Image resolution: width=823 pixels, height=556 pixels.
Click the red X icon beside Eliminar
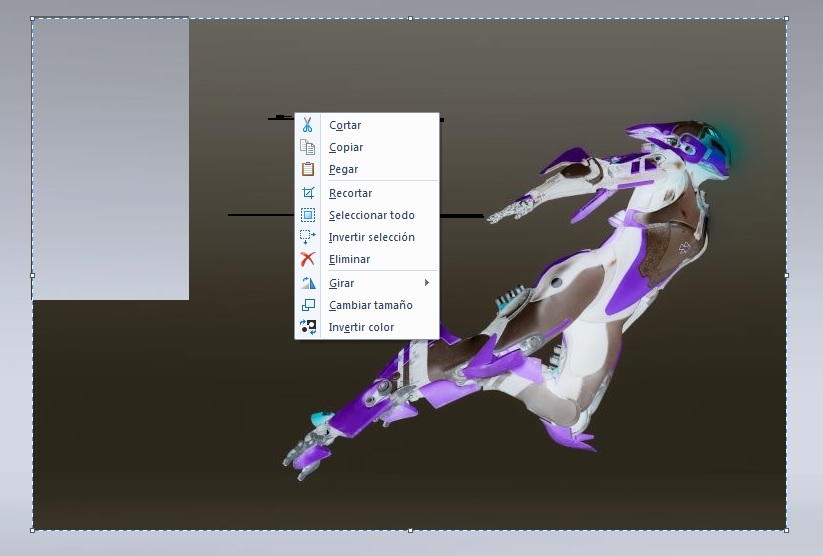coord(308,259)
